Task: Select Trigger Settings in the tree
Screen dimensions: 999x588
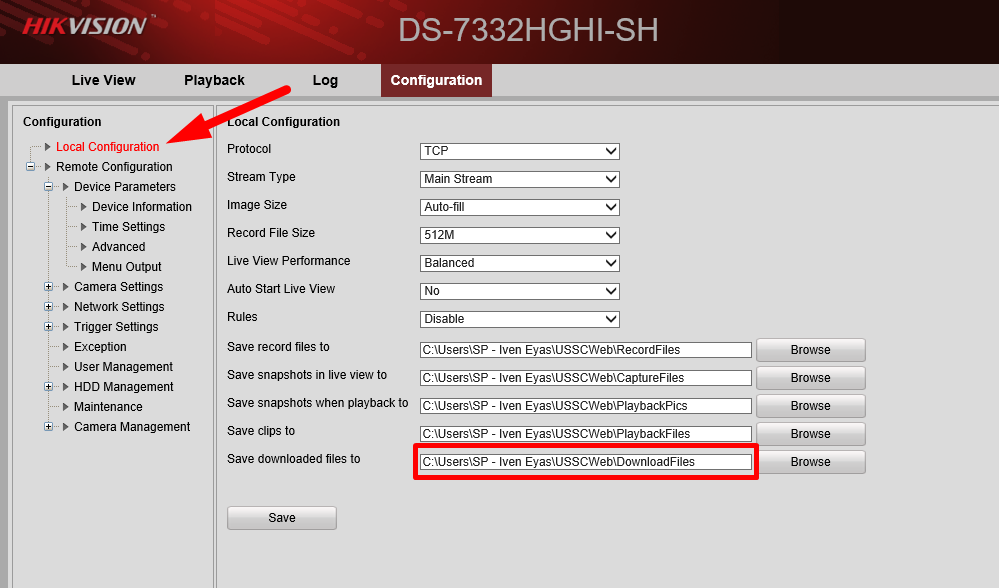Action: [116, 327]
